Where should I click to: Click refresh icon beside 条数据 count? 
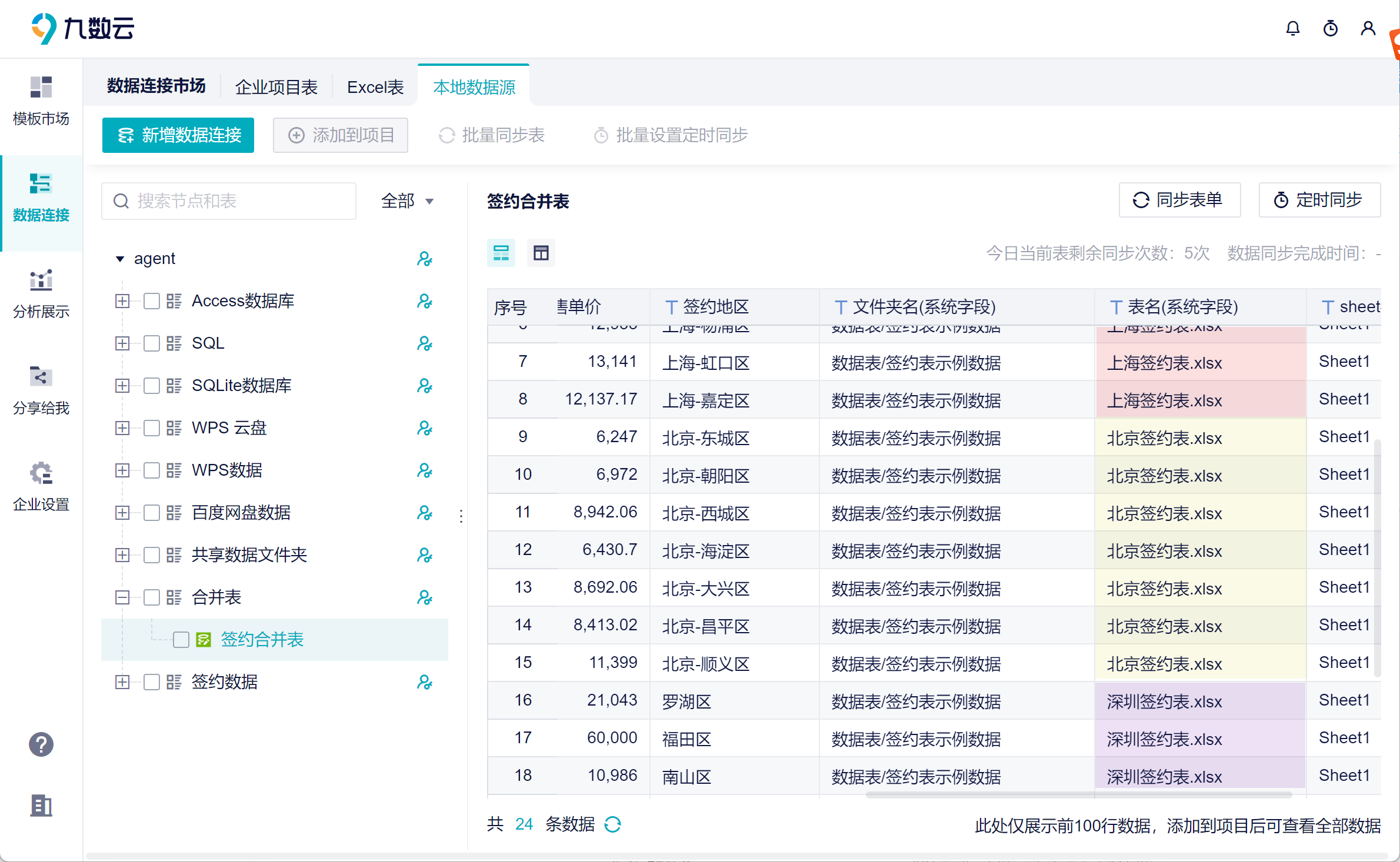pyautogui.click(x=612, y=824)
